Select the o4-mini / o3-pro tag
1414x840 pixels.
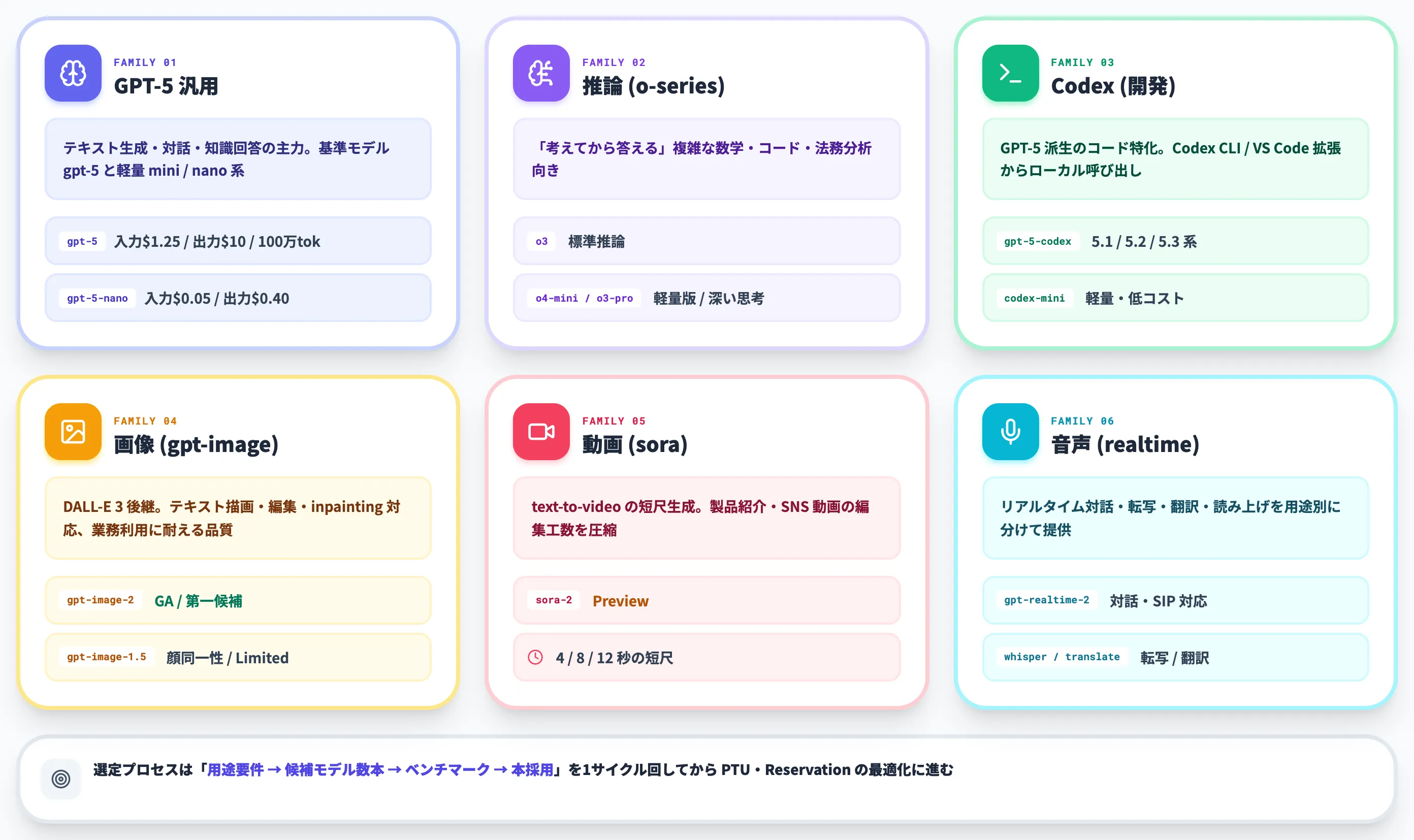coord(584,298)
